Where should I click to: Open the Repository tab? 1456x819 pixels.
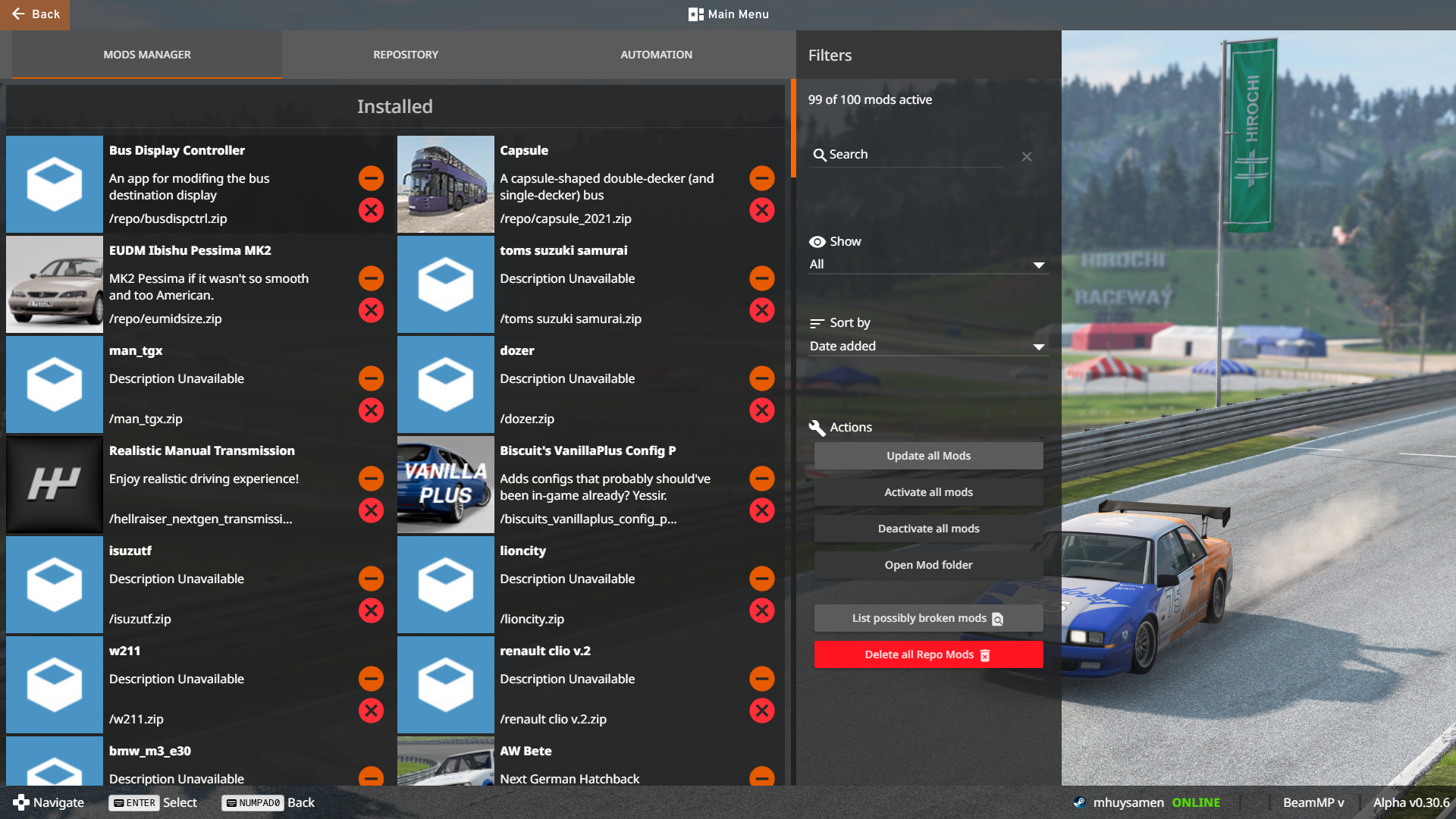(x=406, y=55)
